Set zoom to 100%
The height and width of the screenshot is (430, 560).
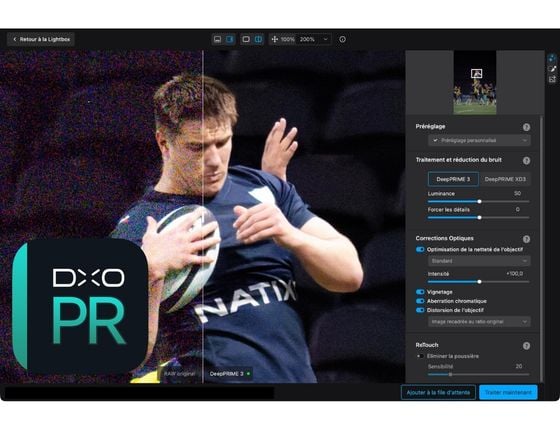pos(288,39)
